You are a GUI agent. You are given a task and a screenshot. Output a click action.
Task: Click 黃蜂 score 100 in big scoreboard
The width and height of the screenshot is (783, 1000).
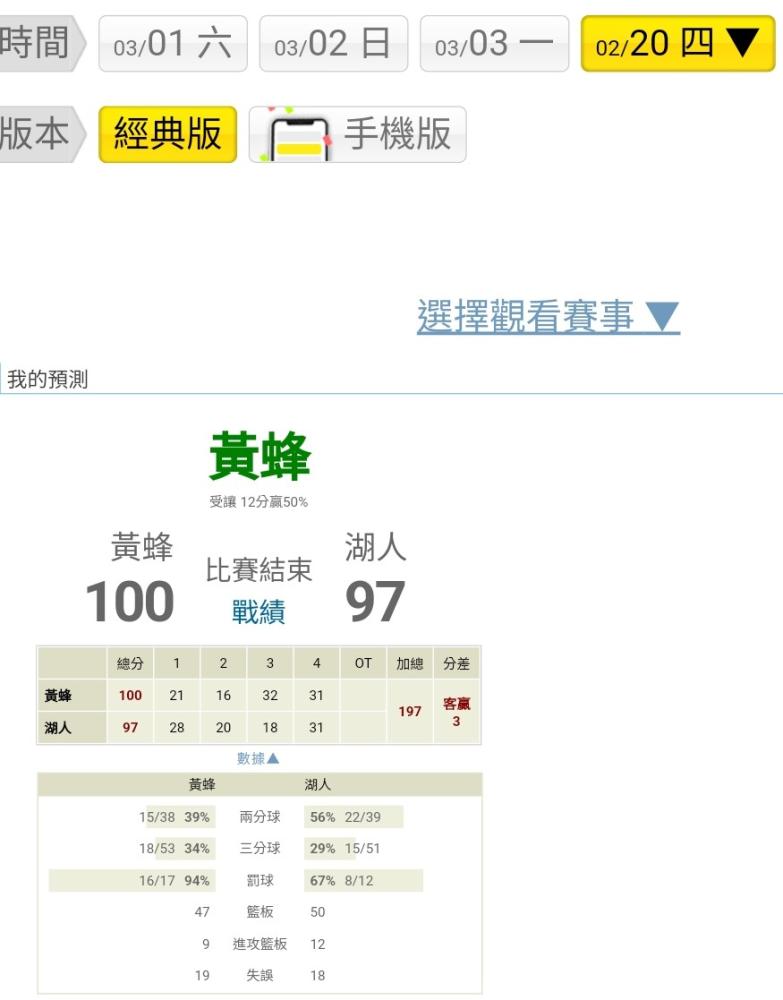(129, 601)
